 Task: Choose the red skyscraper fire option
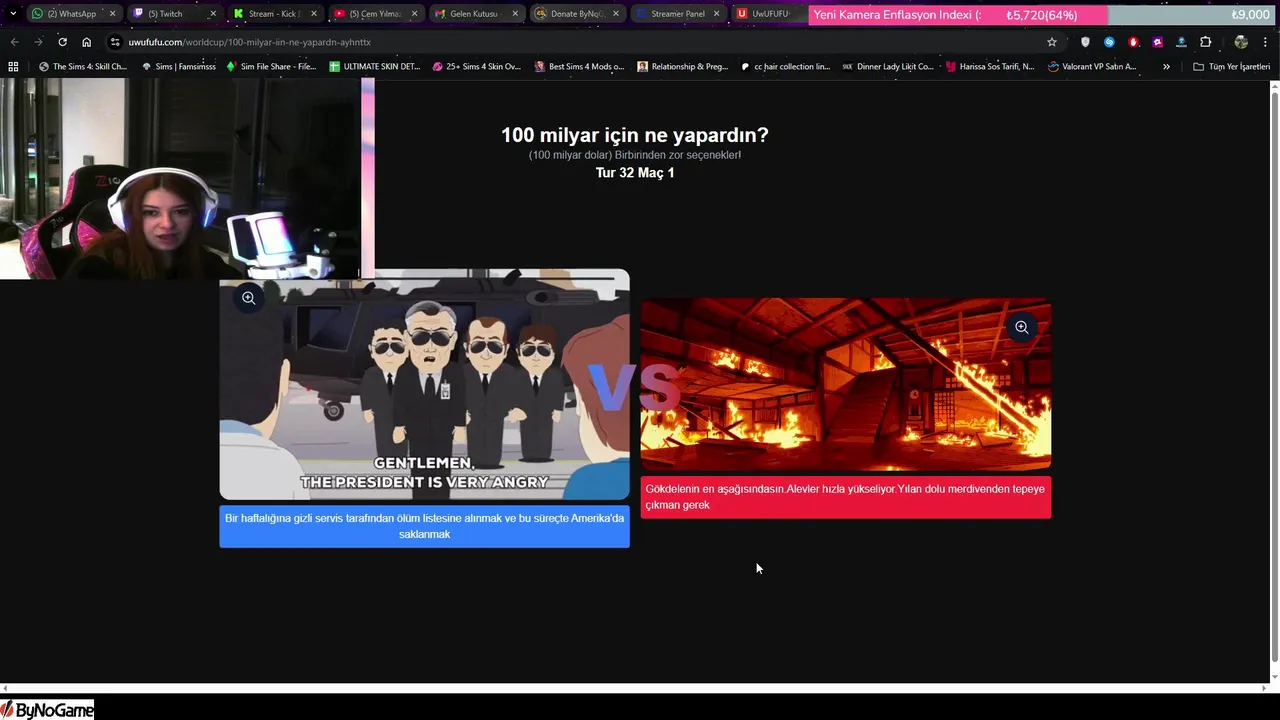(845, 497)
